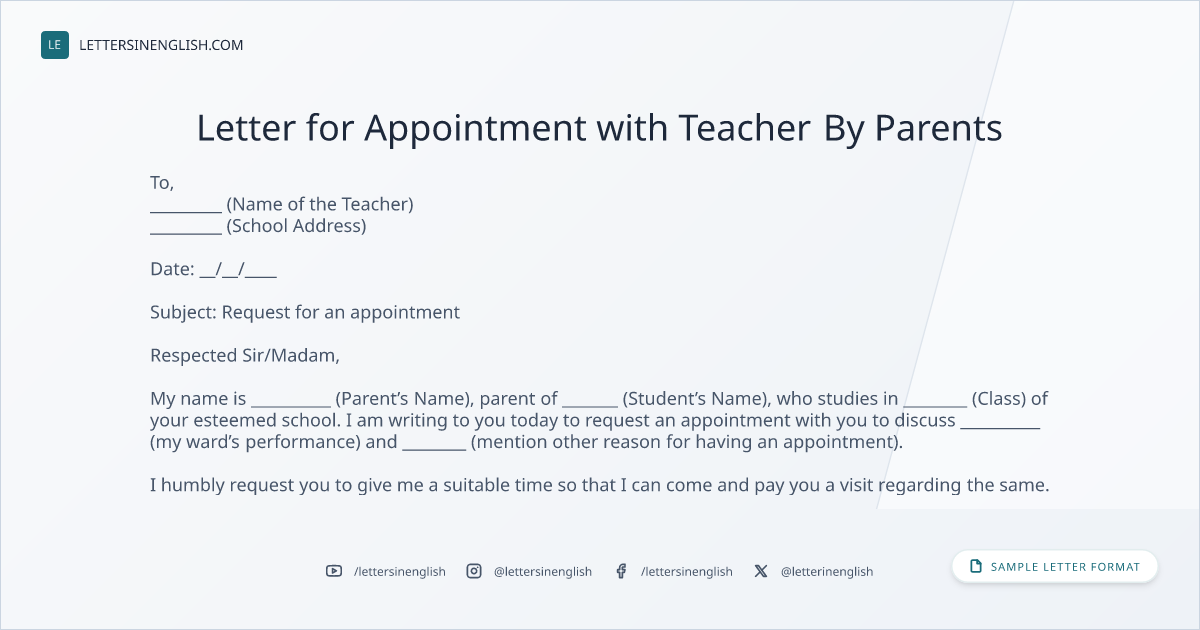Click the LE logo badge

point(55,45)
